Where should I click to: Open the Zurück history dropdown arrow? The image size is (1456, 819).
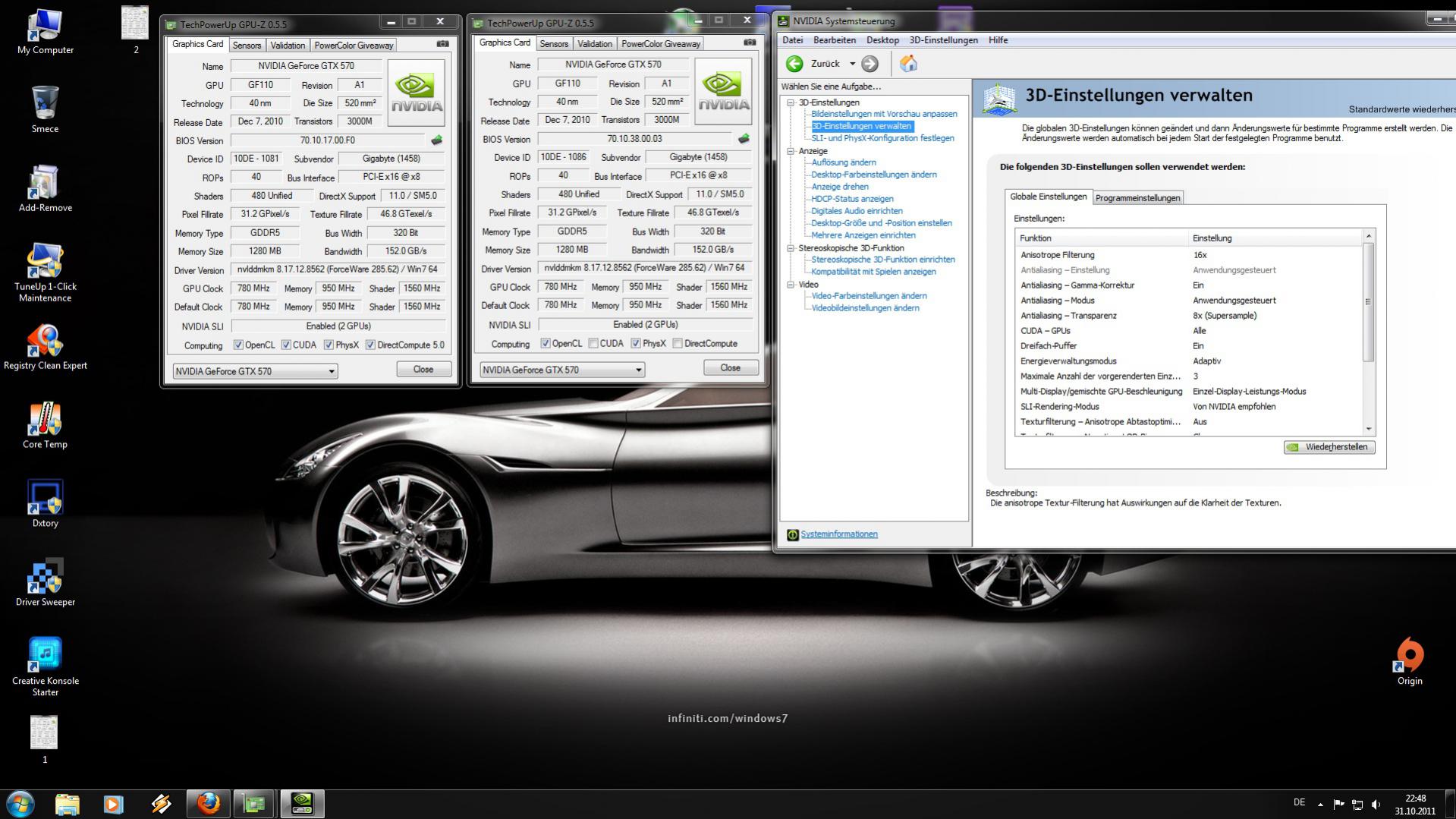click(x=852, y=64)
